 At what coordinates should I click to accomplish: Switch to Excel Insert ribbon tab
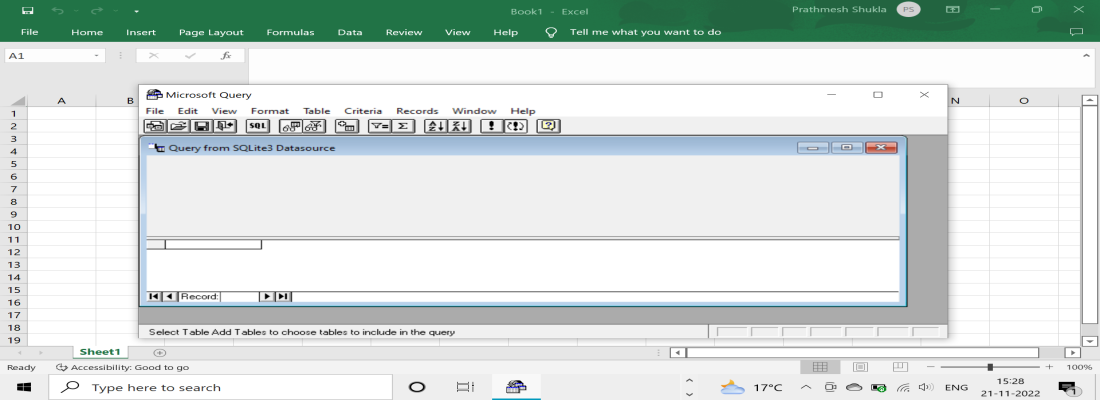141,32
